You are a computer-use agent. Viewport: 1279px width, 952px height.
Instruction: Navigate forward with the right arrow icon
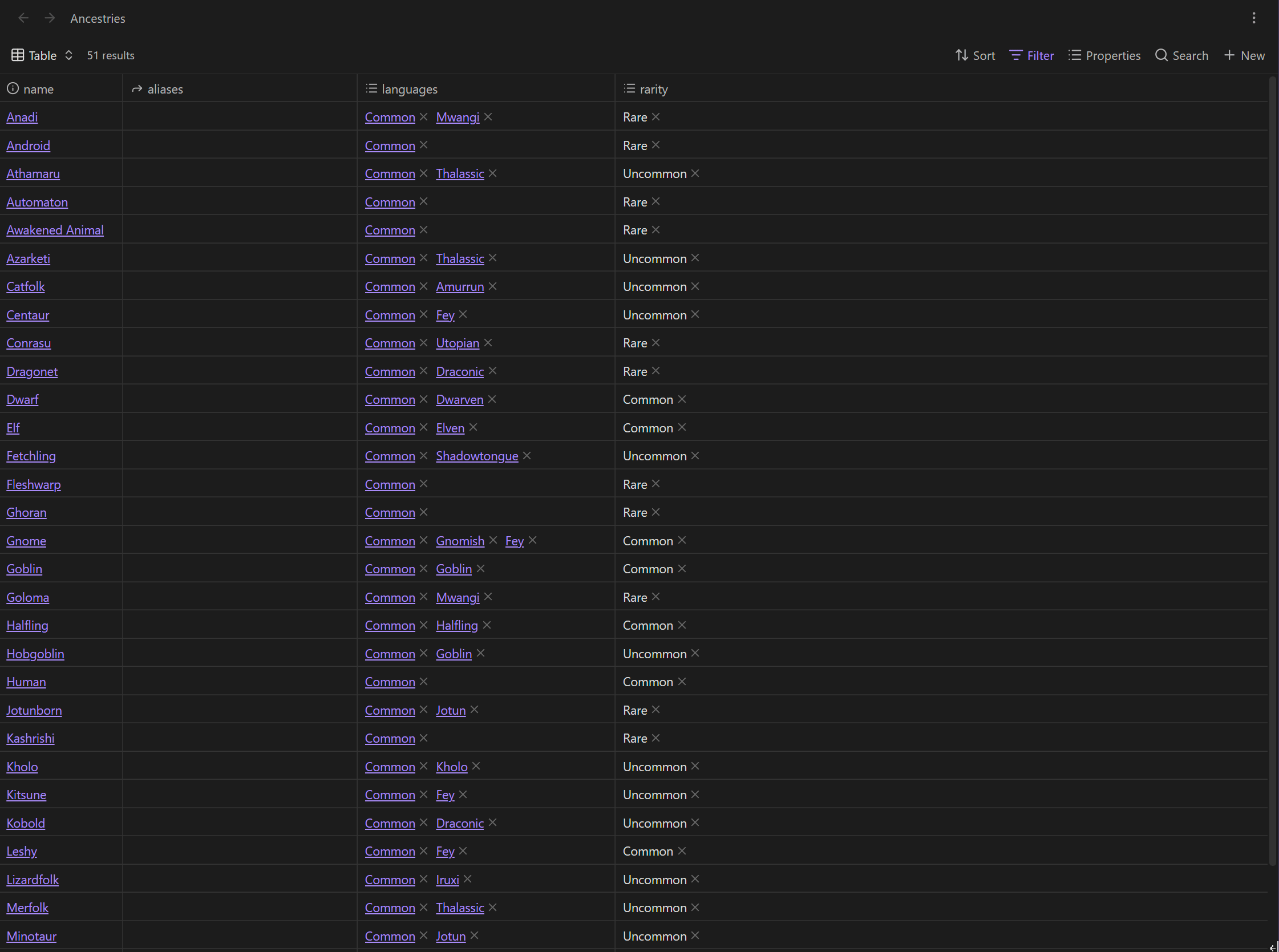click(50, 18)
